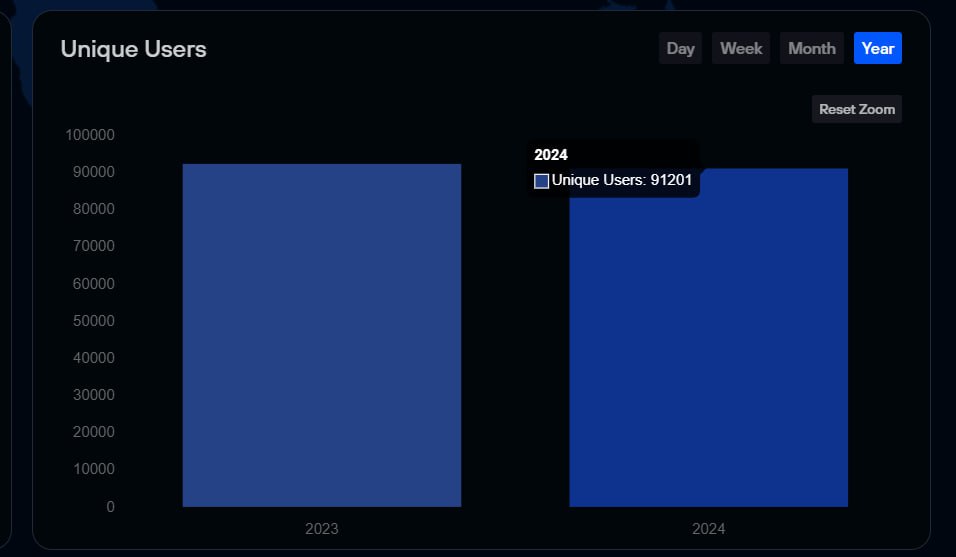
Task: Switch chart to Month view
Action: 812,48
